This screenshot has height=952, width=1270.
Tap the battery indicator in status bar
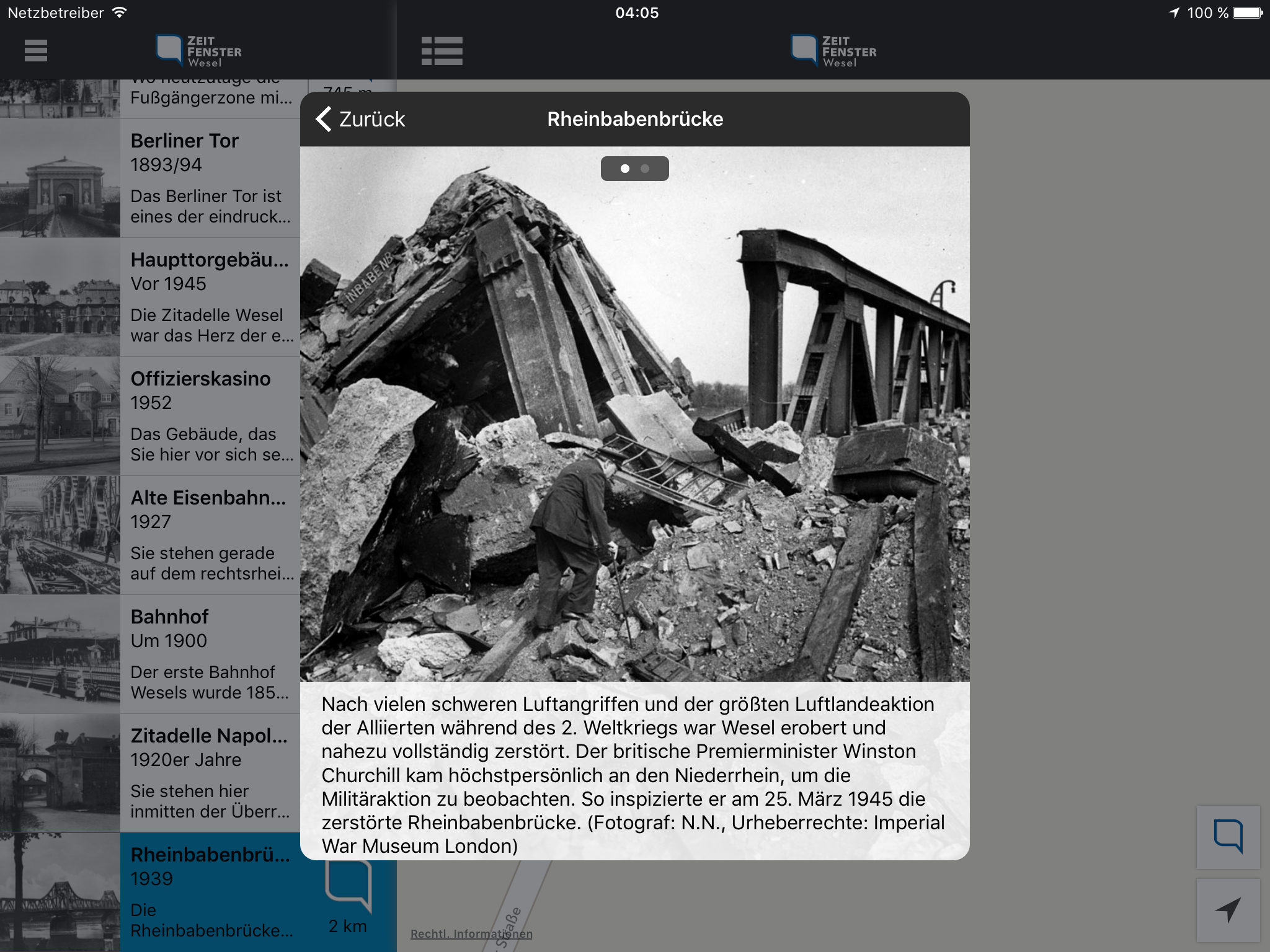[x=1248, y=13]
